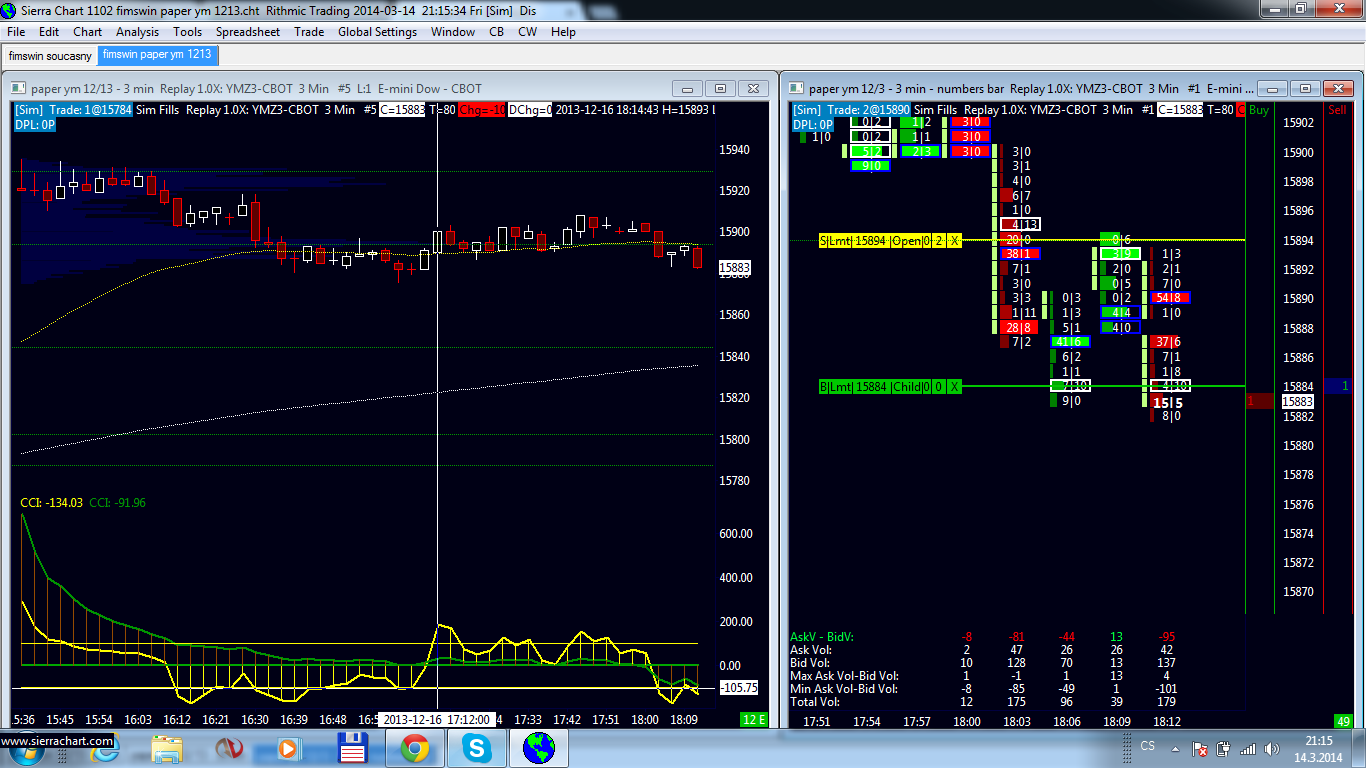Screen dimensions: 1366x768
Task: Open the volume control in system tray
Action: point(1271,748)
